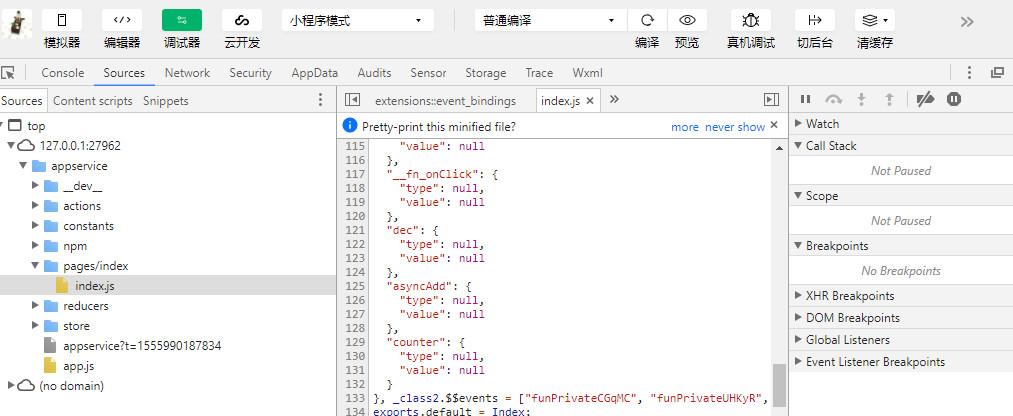
Task: Open the editor (编辑器) code icon
Action: (x=122, y=20)
